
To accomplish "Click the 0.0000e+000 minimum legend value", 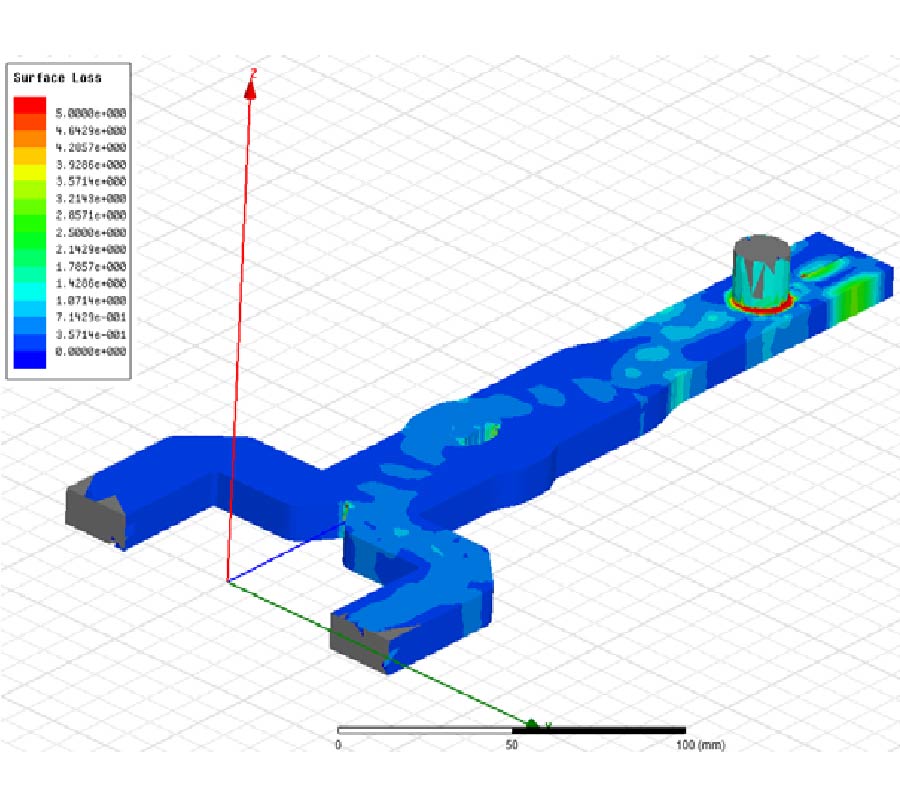I will (x=91, y=352).
